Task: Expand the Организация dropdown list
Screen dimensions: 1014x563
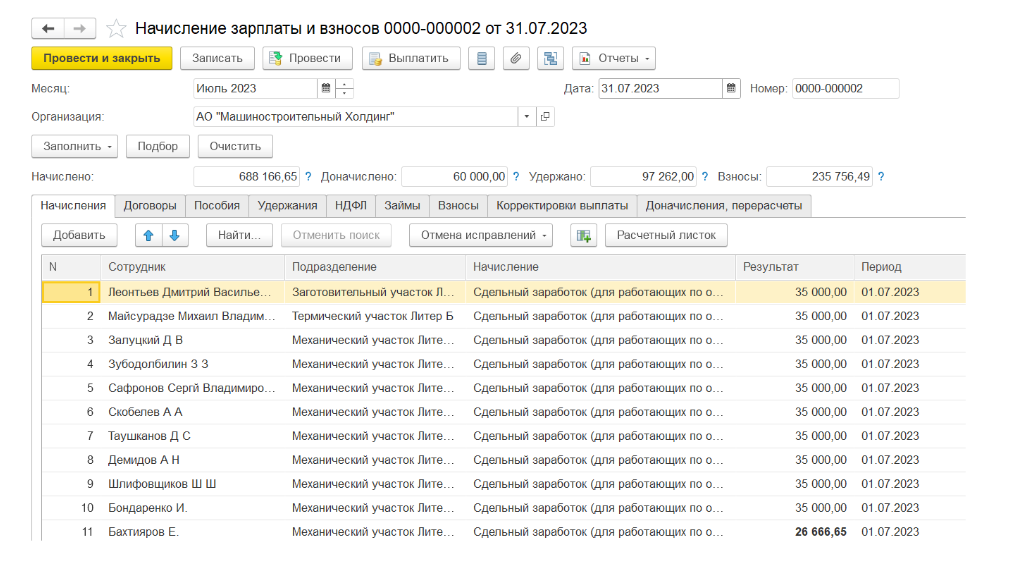Action: tap(527, 117)
